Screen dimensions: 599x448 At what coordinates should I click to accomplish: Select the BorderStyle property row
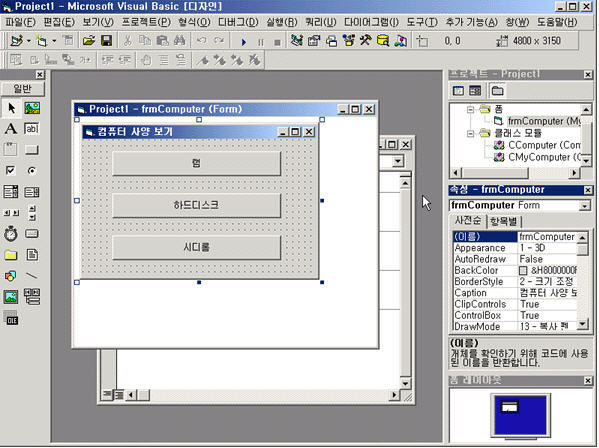pyautogui.click(x=515, y=281)
